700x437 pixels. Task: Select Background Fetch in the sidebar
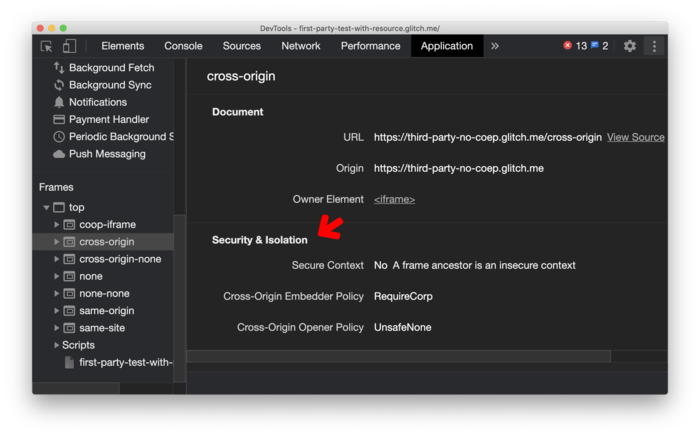tap(110, 68)
